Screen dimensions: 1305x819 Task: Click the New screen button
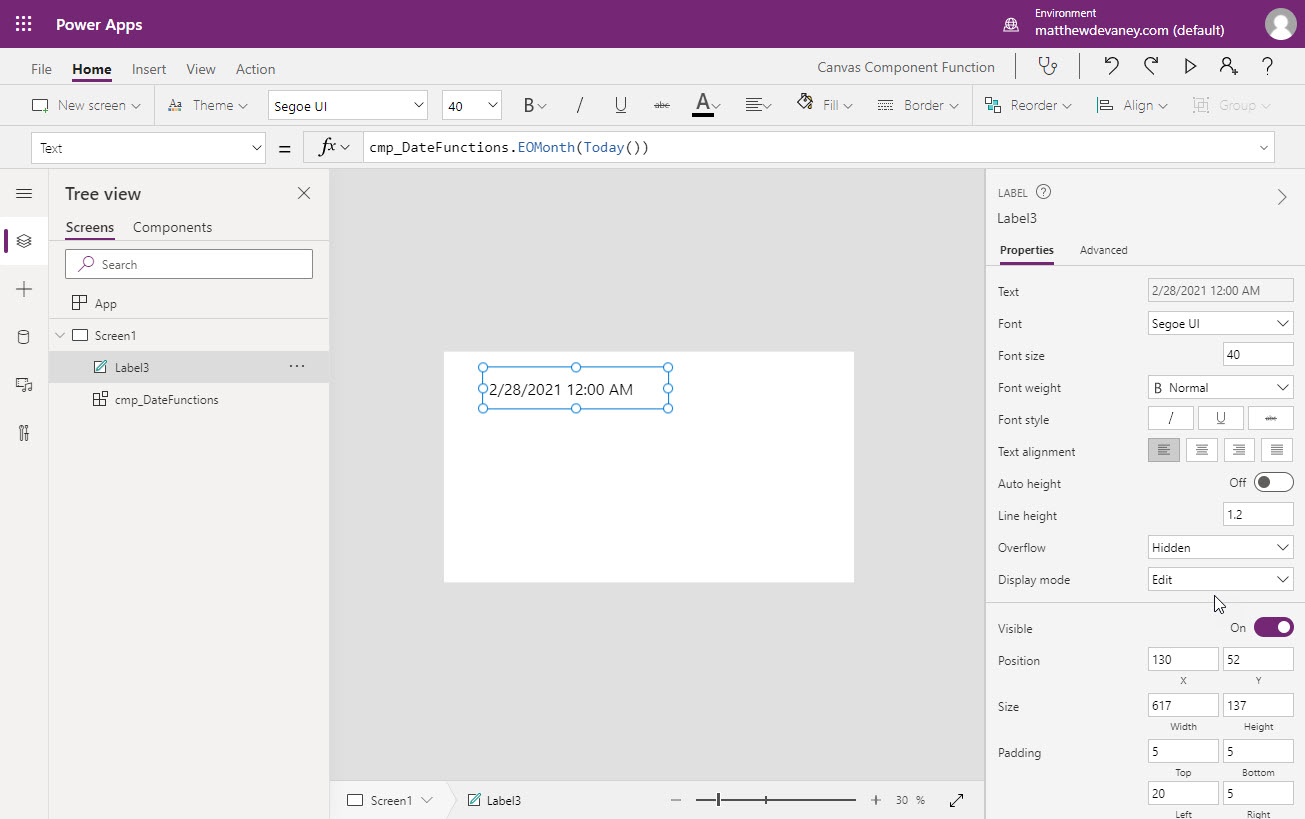pyautogui.click(x=86, y=105)
